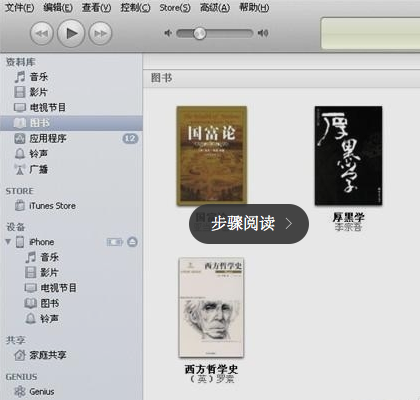This screenshot has height=400, width=420.
Task: Click the status display panel
Action: [370, 33]
